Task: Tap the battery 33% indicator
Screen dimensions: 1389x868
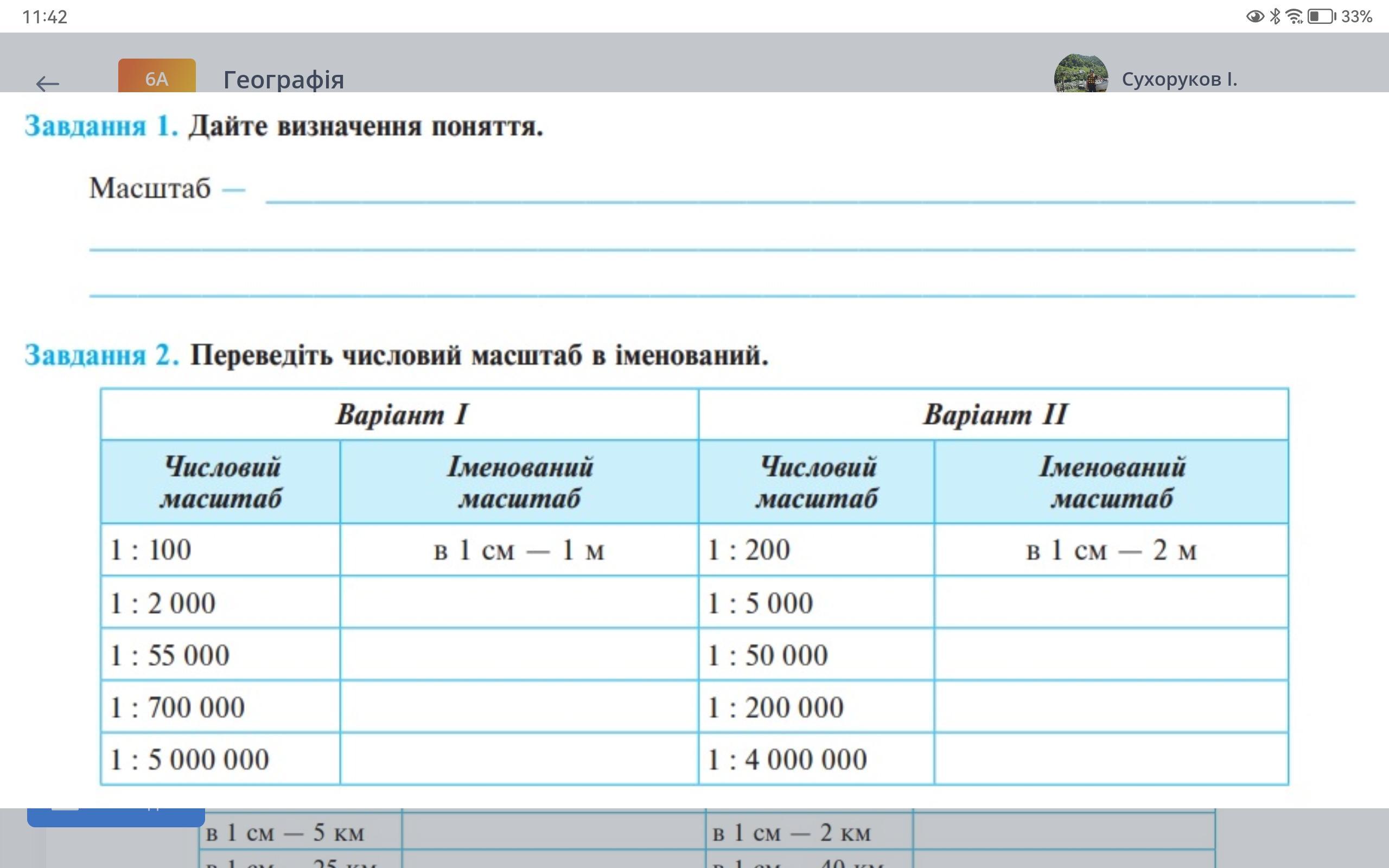Action: click(x=1340, y=17)
